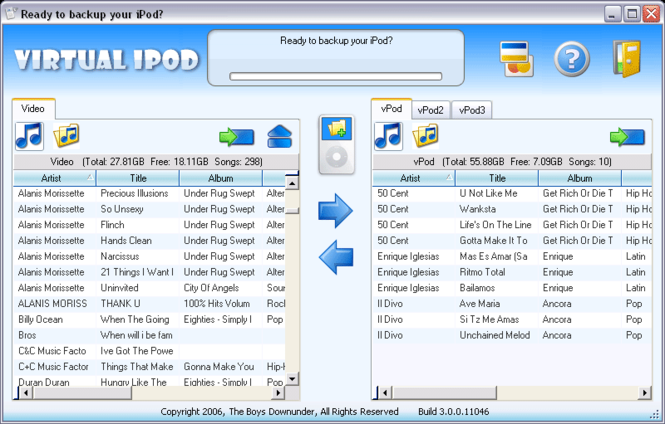Viewport: 665px width, 424px height.
Task: Select the song 'Ritmo Total'
Action: tap(512, 272)
